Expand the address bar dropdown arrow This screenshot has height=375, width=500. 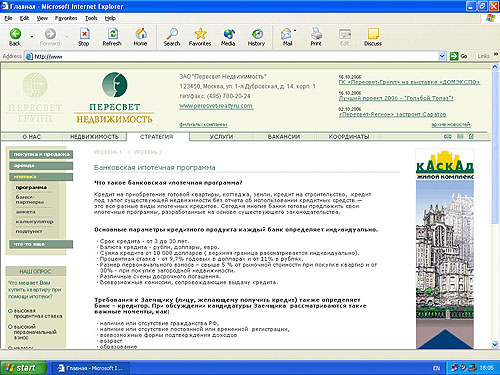pos(442,56)
